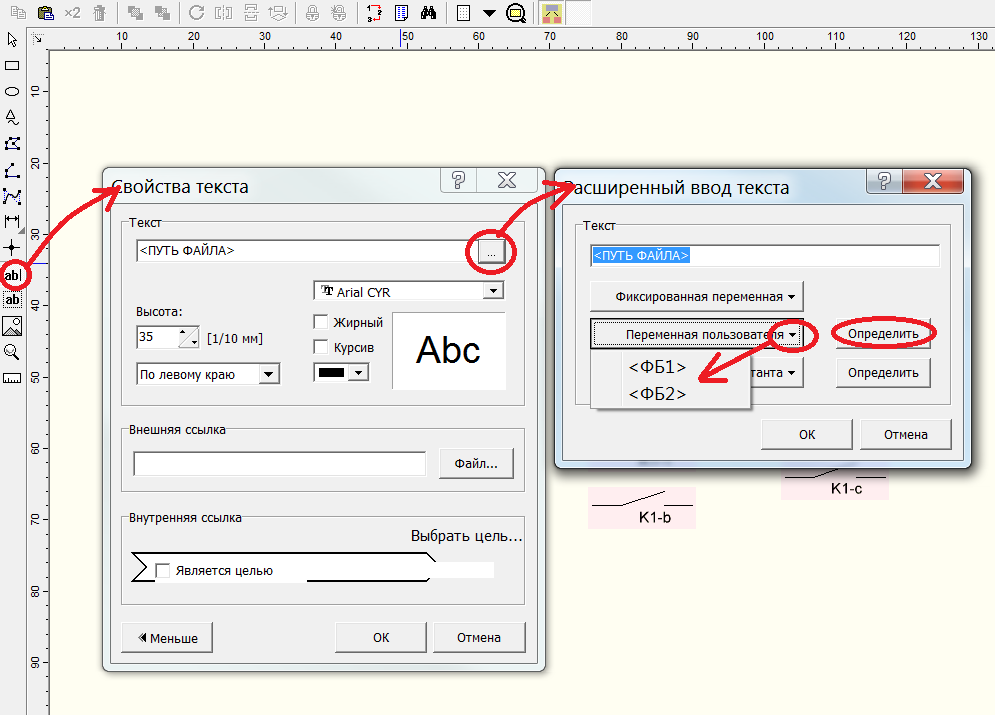Screen dimensions: 995x715
Task: Click the Внешняя ссылка input field
Action: tap(279, 464)
